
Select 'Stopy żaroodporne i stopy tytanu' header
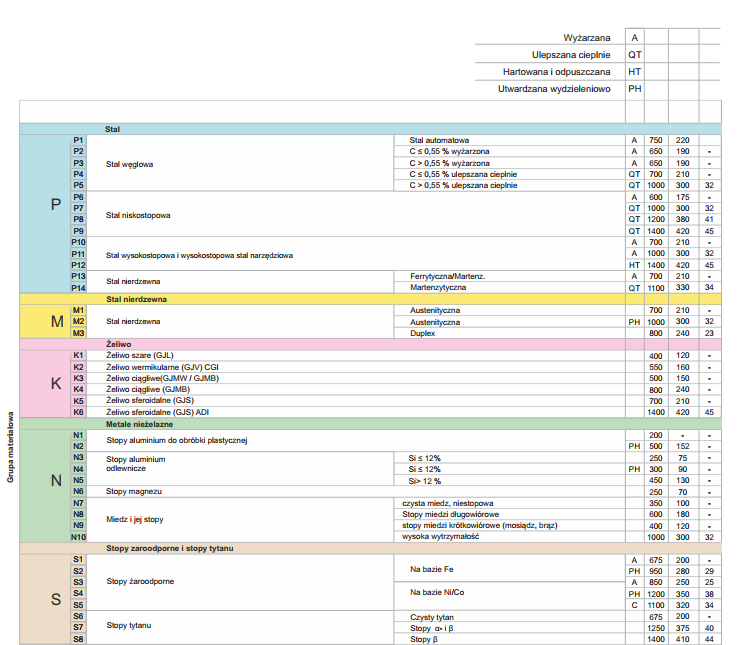tap(370, 548)
